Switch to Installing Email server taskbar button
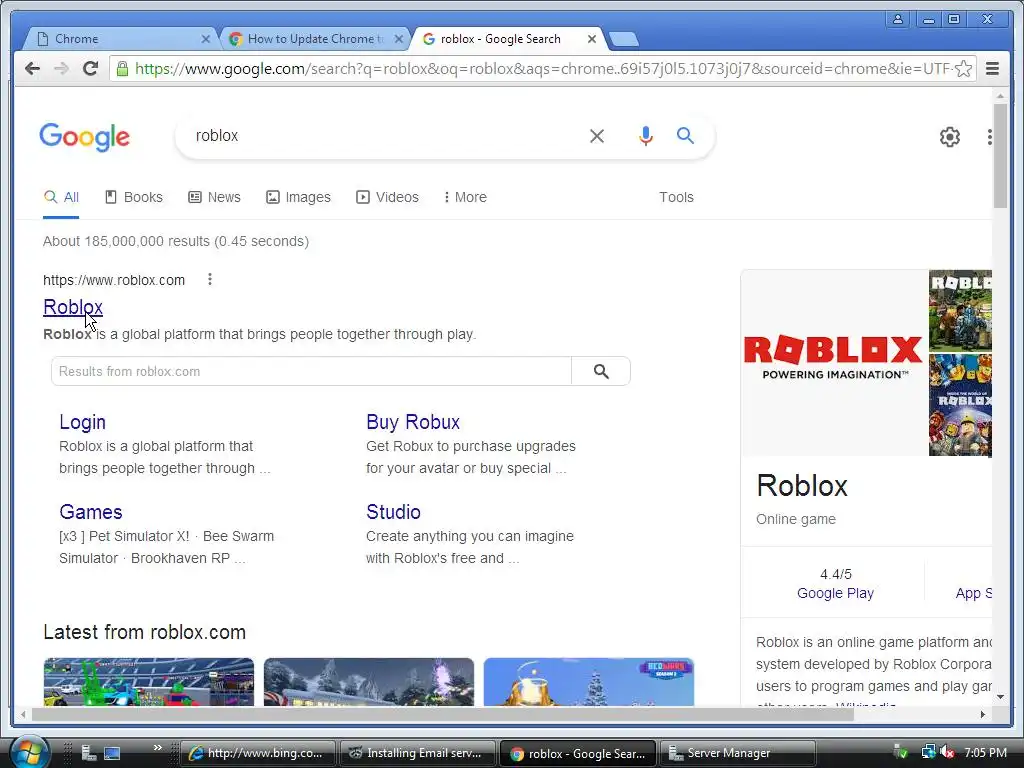Screen dimensions: 1024x768 coord(418,754)
